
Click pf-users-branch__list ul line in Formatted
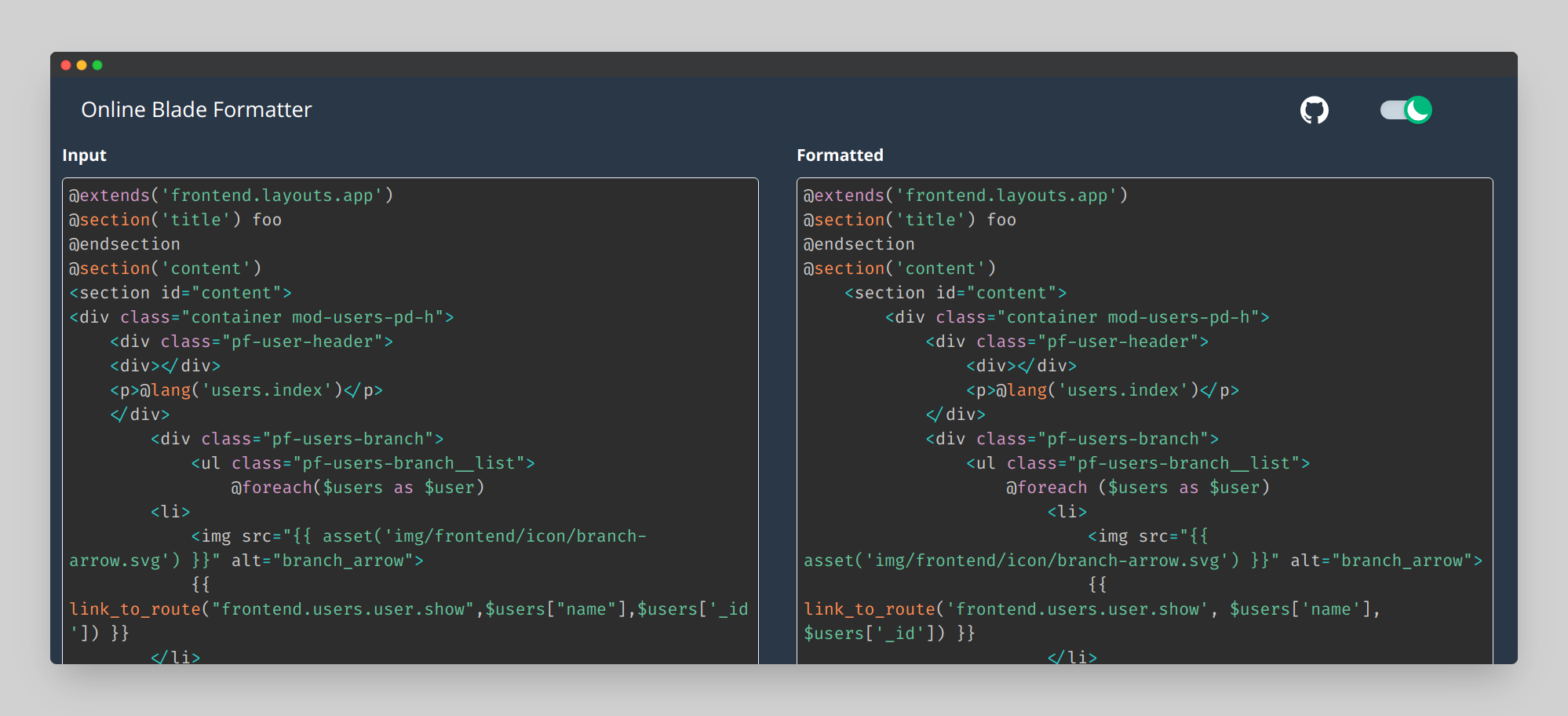[1138, 463]
